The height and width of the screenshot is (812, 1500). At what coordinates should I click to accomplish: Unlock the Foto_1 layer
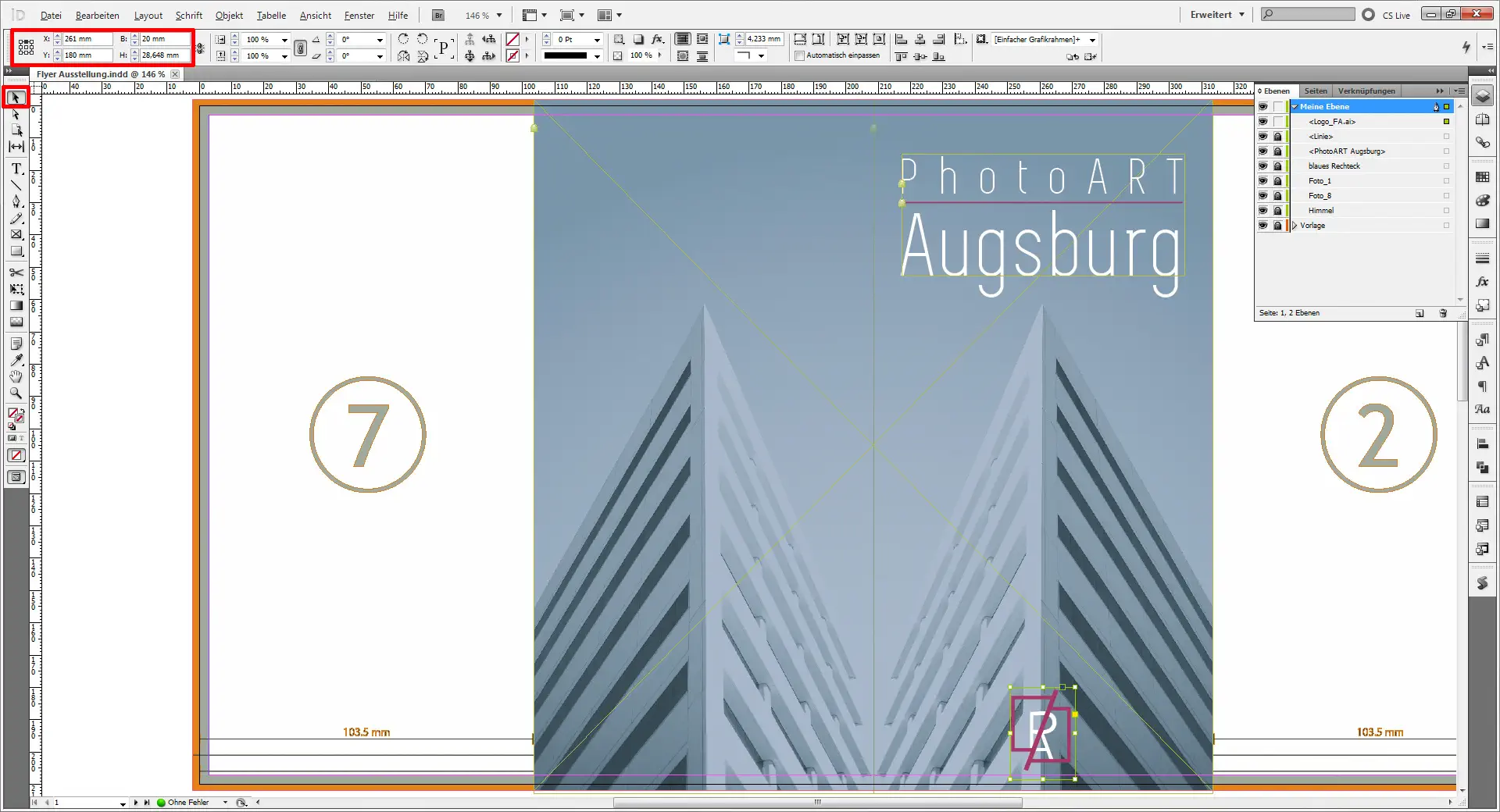pos(1277,181)
